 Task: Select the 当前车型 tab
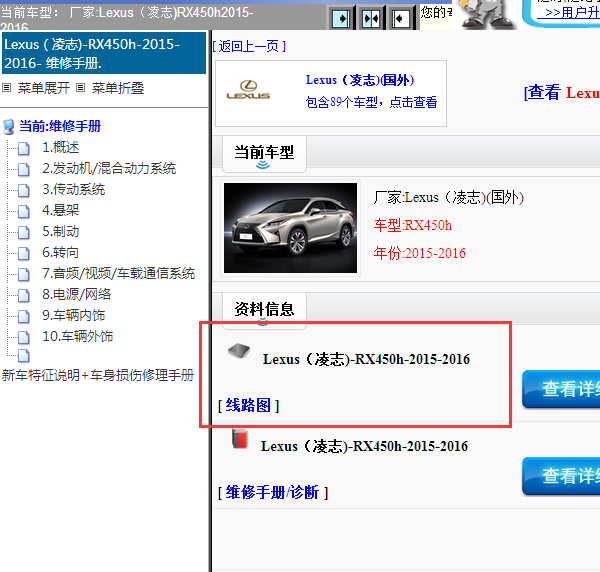(x=264, y=153)
